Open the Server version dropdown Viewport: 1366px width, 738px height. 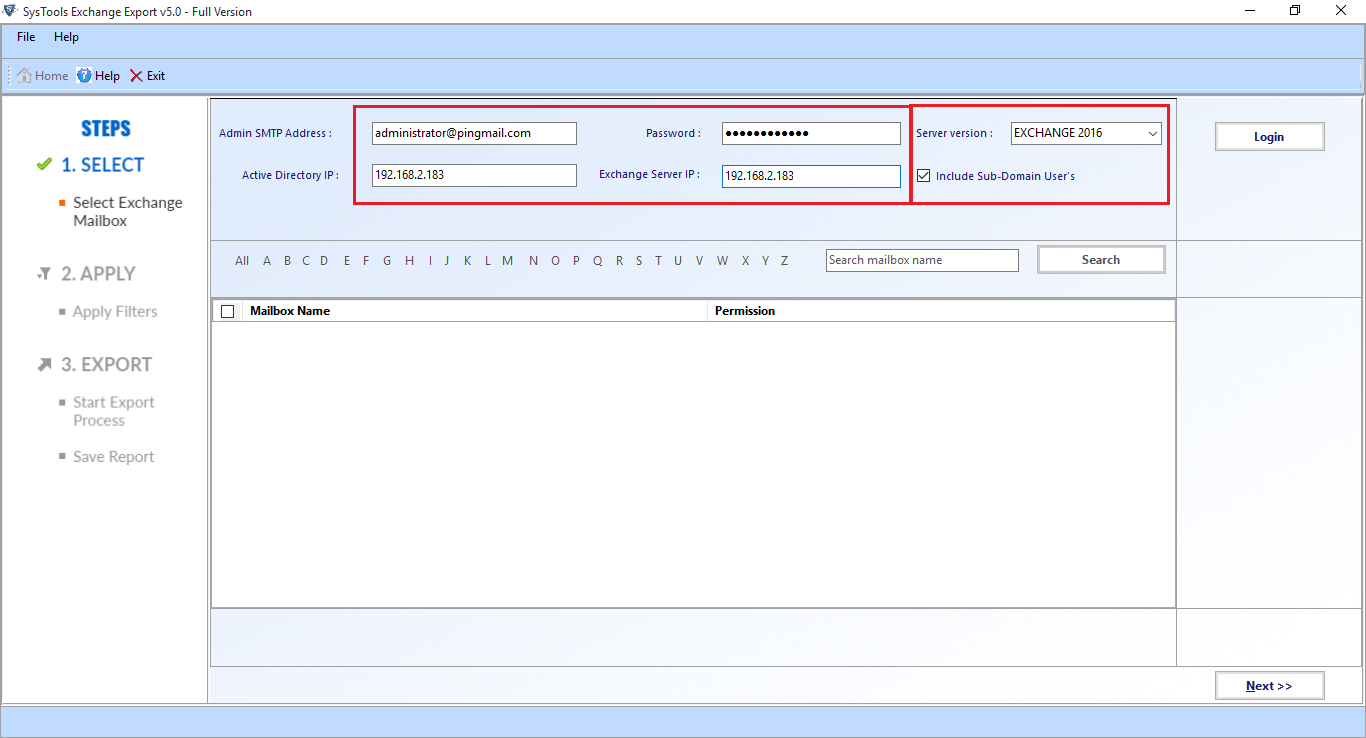1152,133
